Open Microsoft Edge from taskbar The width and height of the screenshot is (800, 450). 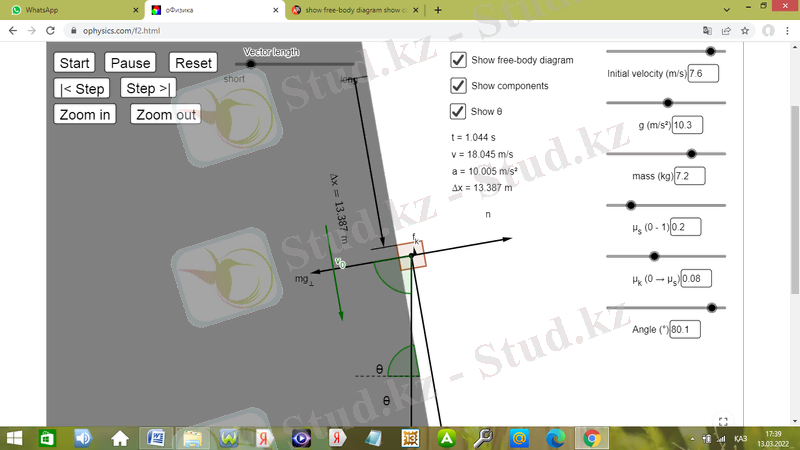click(x=555, y=438)
